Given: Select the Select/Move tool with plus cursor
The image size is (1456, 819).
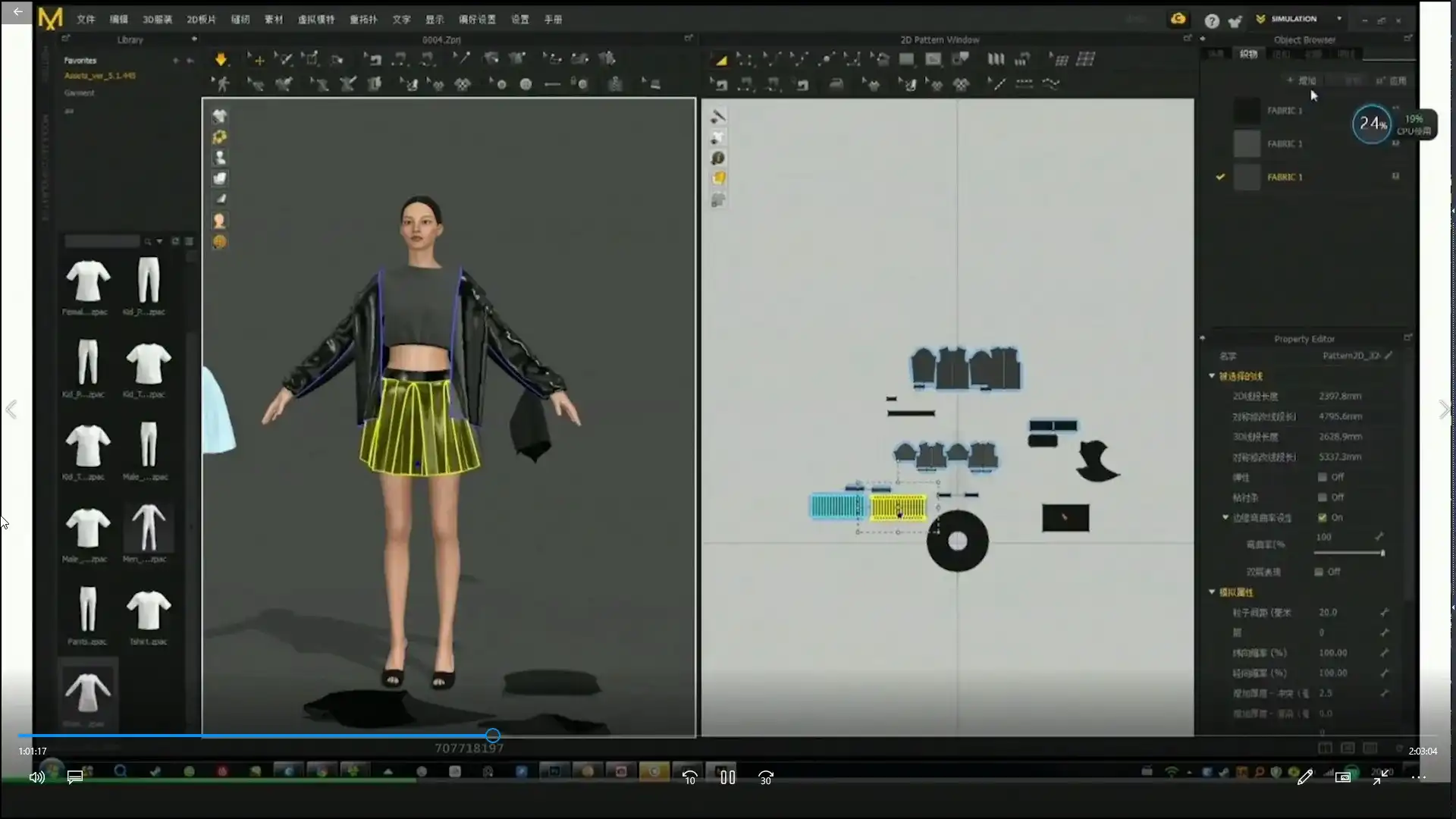Looking at the screenshot, I should coord(256,59).
